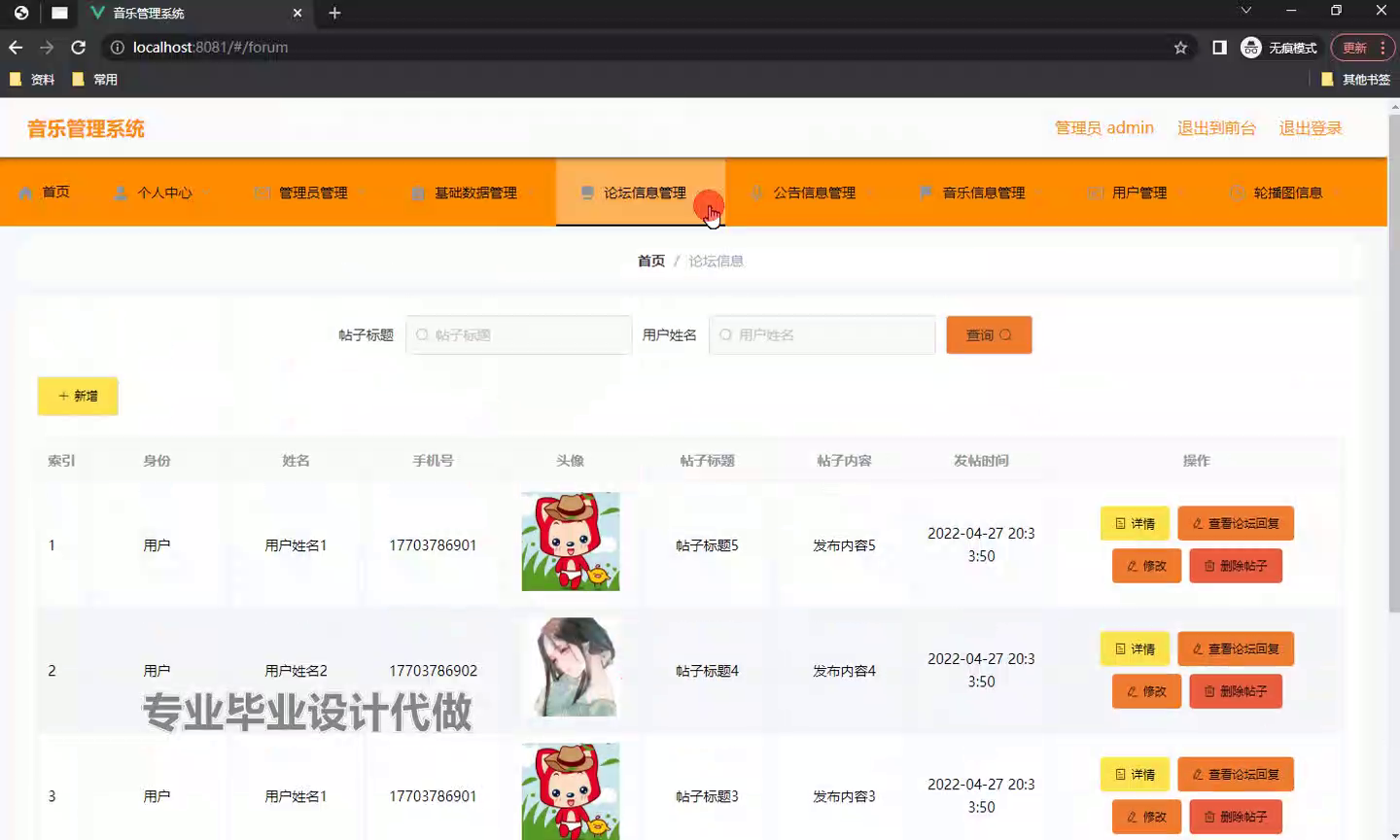The image size is (1400, 840).
Task: Open the 轮播图信息 menu
Action: pos(1283,192)
